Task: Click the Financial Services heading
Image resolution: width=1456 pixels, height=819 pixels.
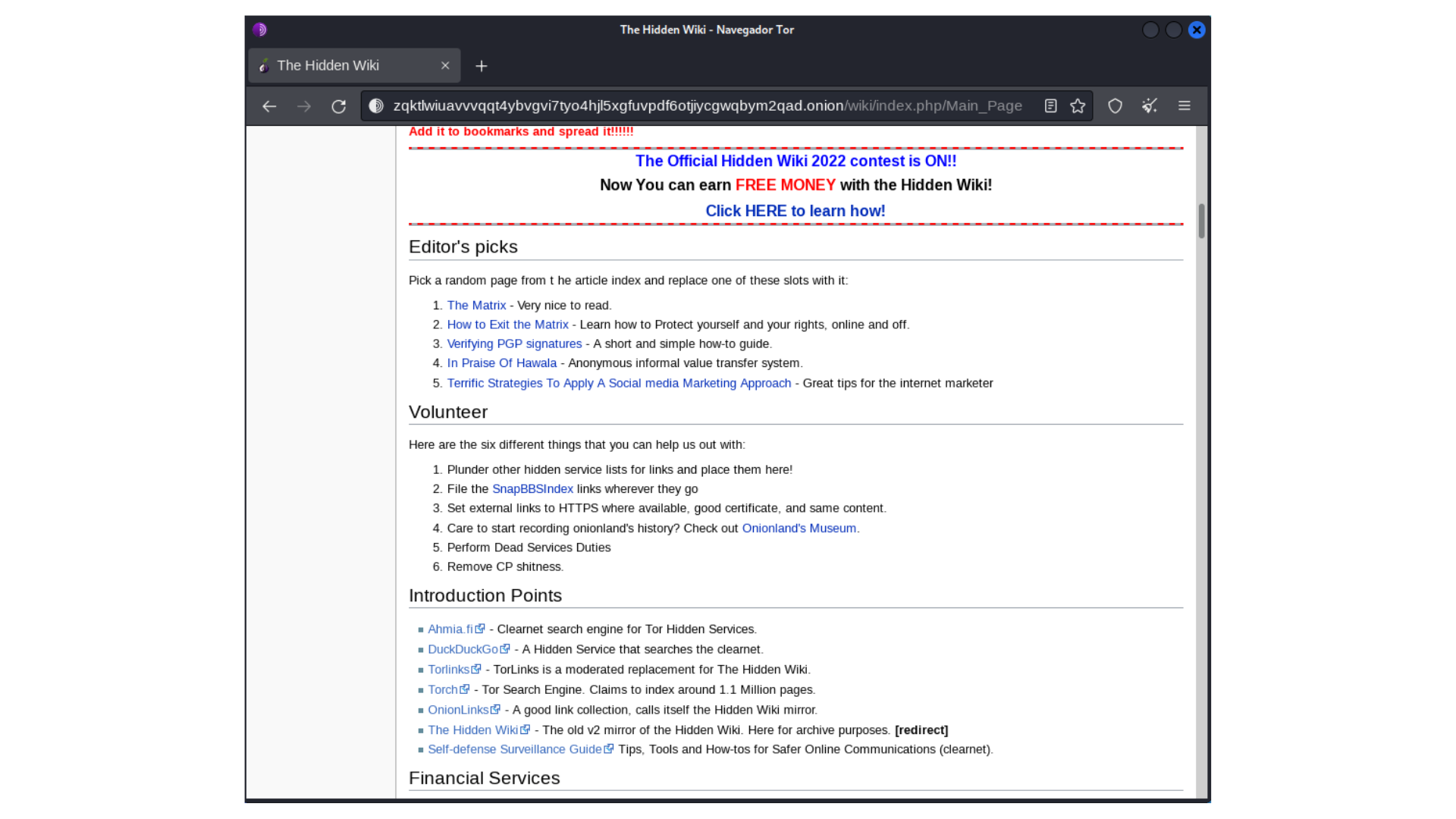Action: coord(484,779)
